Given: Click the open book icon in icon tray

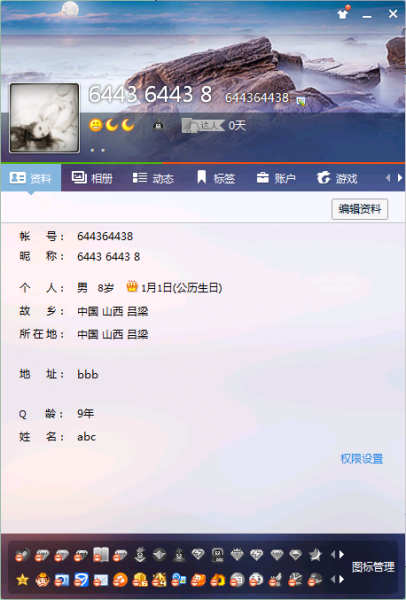Looking at the screenshot, I should point(101,554).
